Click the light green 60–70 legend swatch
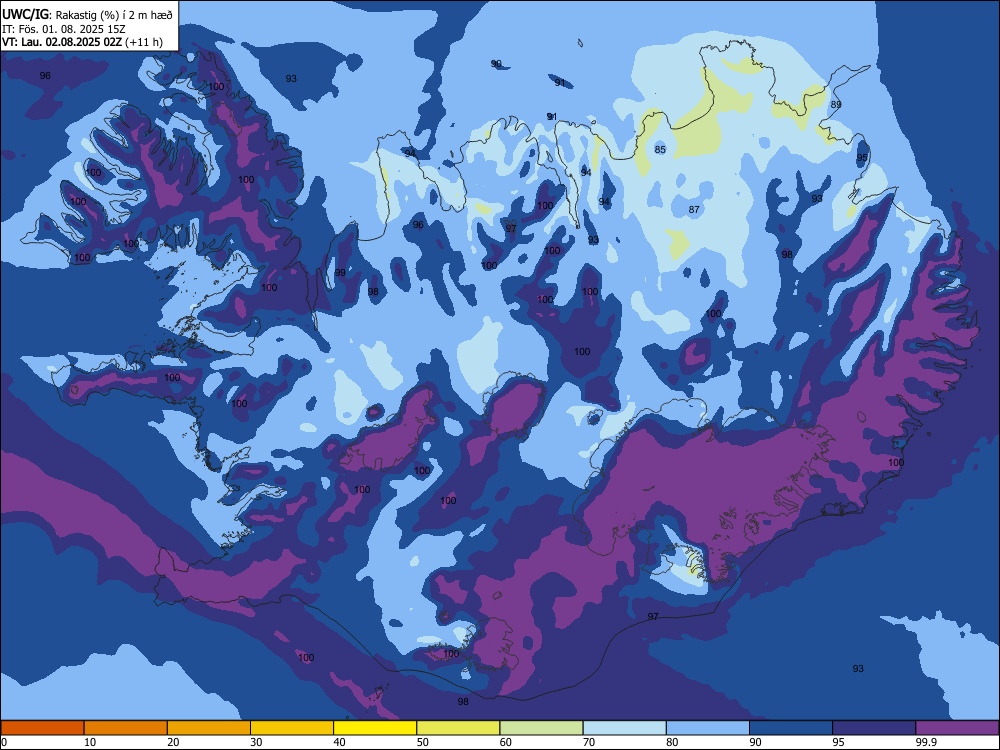Image resolution: width=1000 pixels, height=750 pixels. (541, 728)
